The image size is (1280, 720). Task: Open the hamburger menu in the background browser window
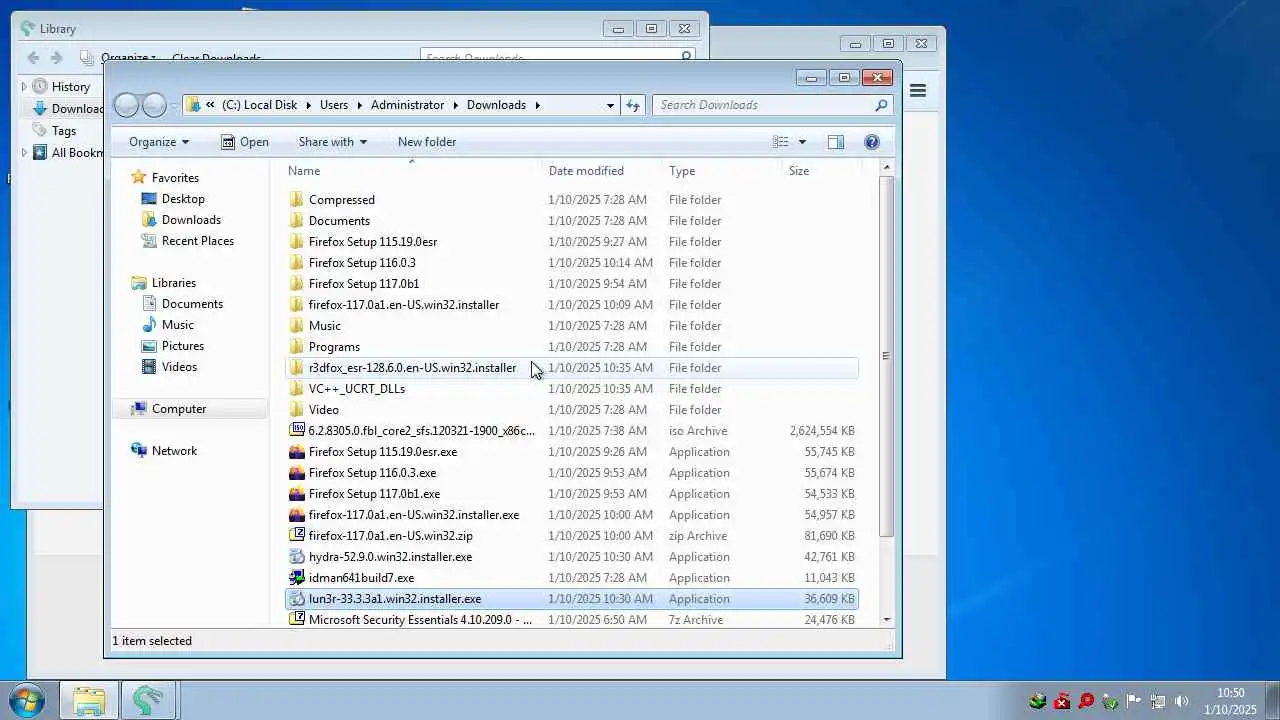[917, 91]
